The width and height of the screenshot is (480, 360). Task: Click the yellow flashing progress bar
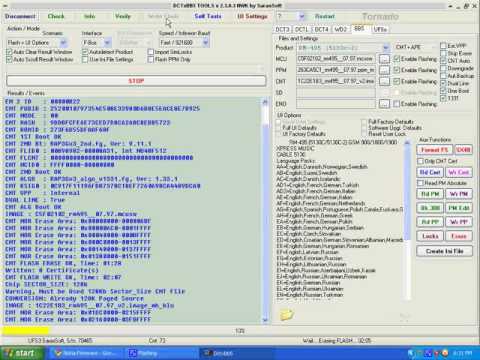[x=26, y=331]
